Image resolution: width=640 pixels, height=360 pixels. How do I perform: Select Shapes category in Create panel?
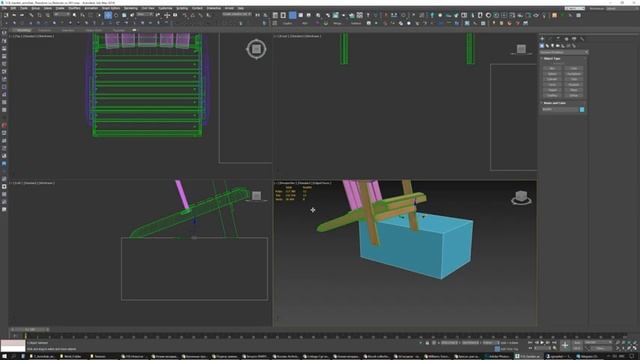547,46
